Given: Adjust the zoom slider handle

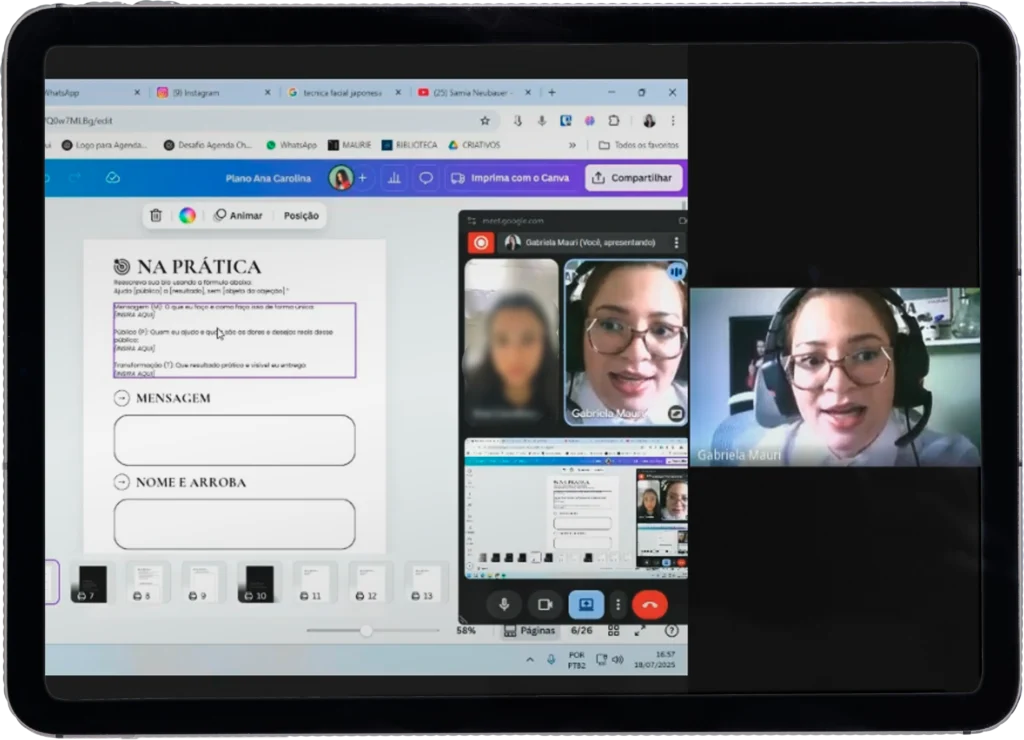Looking at the screenshot, I should [x=366, y=630].
